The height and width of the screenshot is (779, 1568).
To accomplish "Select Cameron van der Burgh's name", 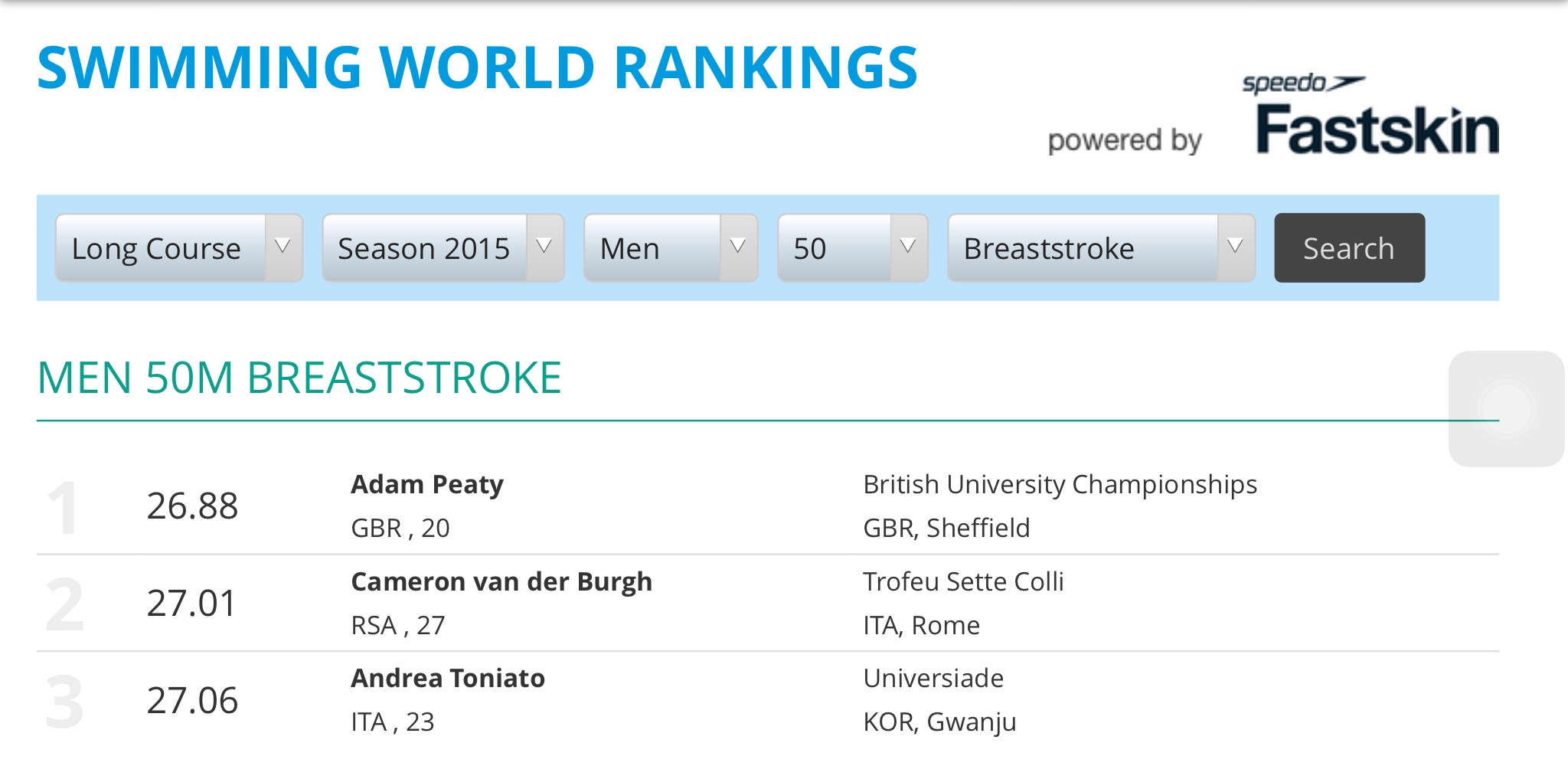I will (501, 582).
